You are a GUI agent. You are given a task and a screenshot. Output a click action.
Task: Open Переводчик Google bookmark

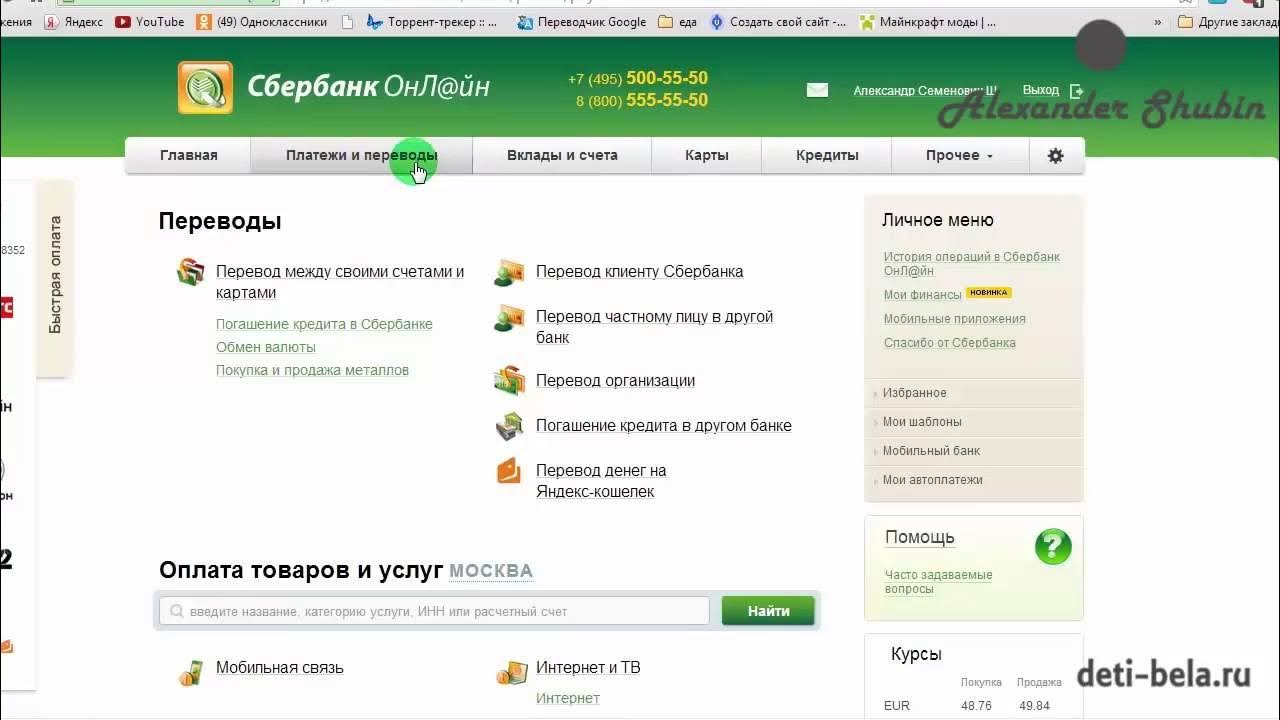point(582,21)
